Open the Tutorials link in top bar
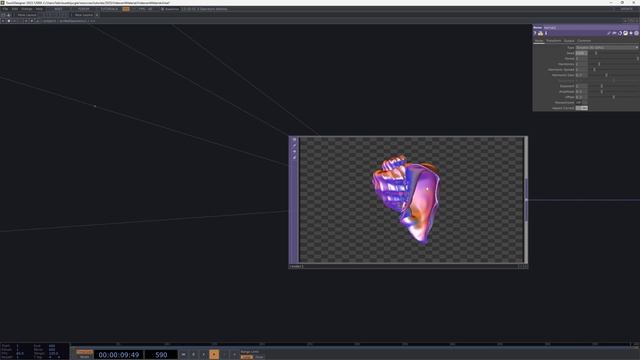The width and height of the screenshot is (640, 360). pyautogui.click(x=109, y=9)
